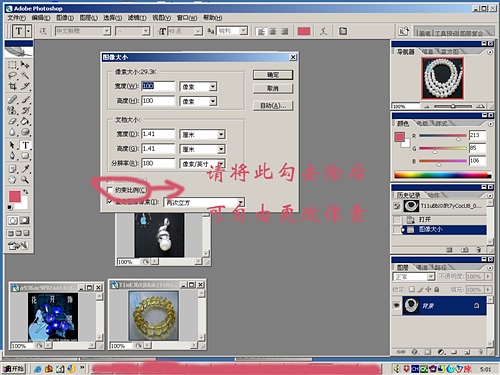
Task: Select the Zoom magnifier tool
Action: (x=25, y=180)
